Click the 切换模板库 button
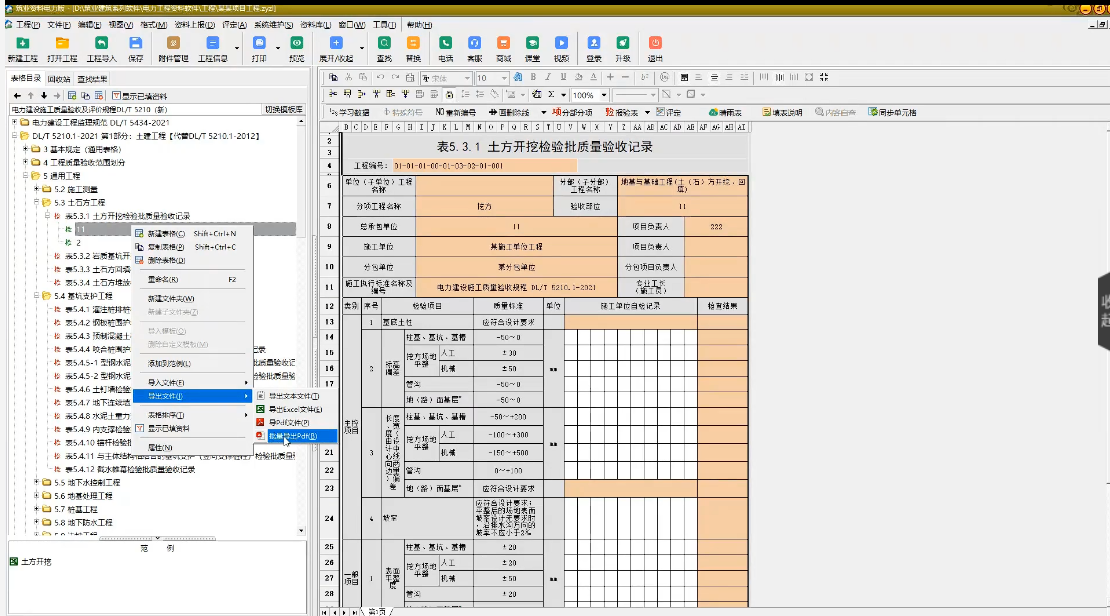Image resolution: width=1110 pixels, height=616 pixels. [x=284, y=110]
